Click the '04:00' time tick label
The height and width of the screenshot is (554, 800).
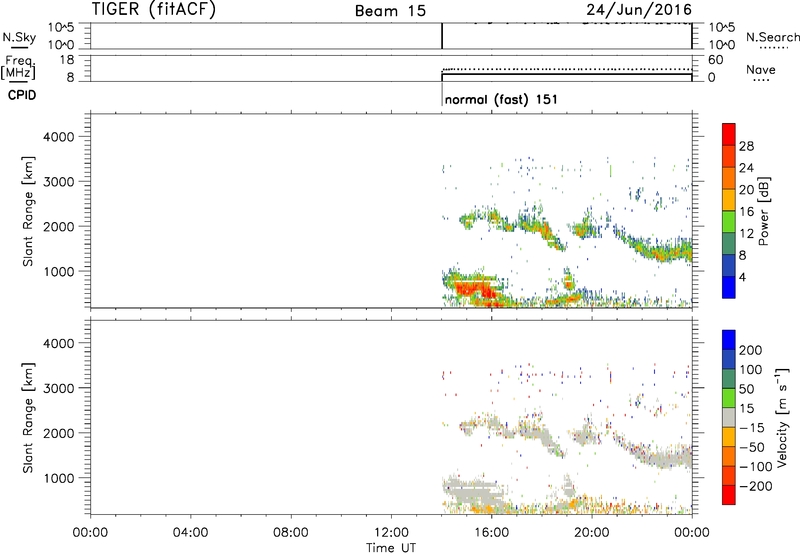click(x=190, y=533)
